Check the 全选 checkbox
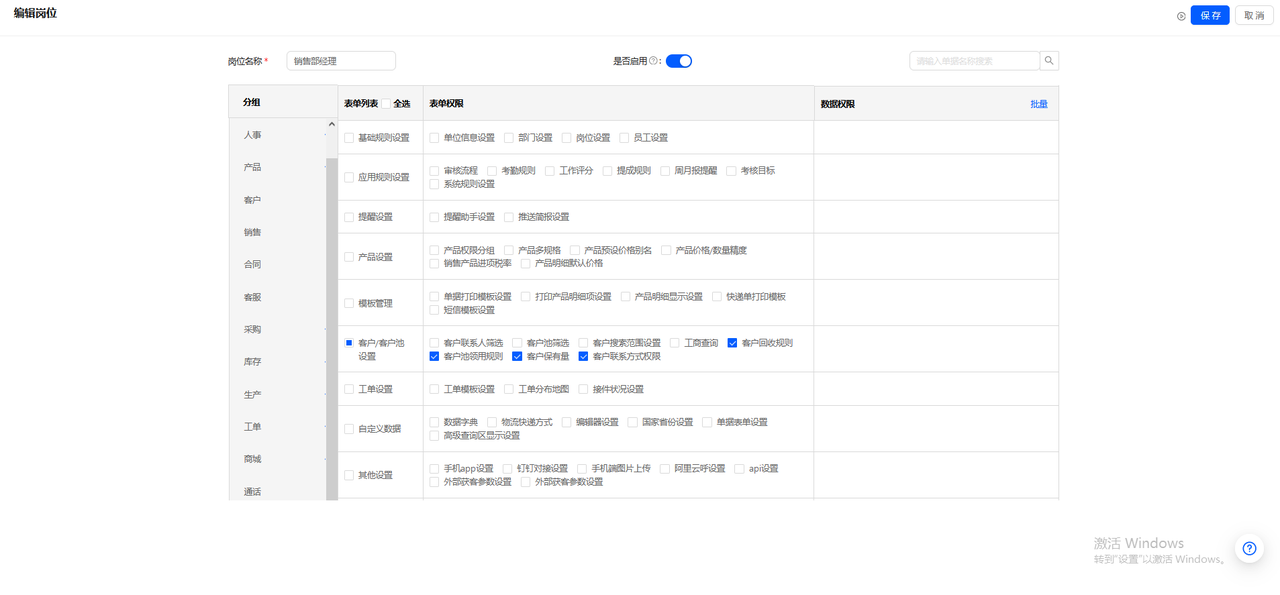This screenshot has height=595, width=1280. [x=386, y=104]
